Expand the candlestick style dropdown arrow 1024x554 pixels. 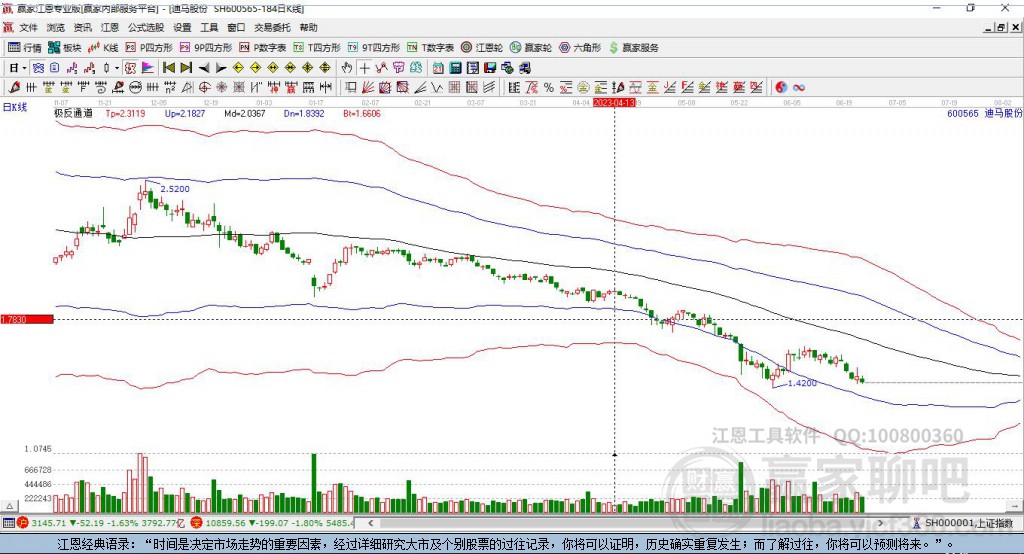pyautogui.click(x=117, y=68)
